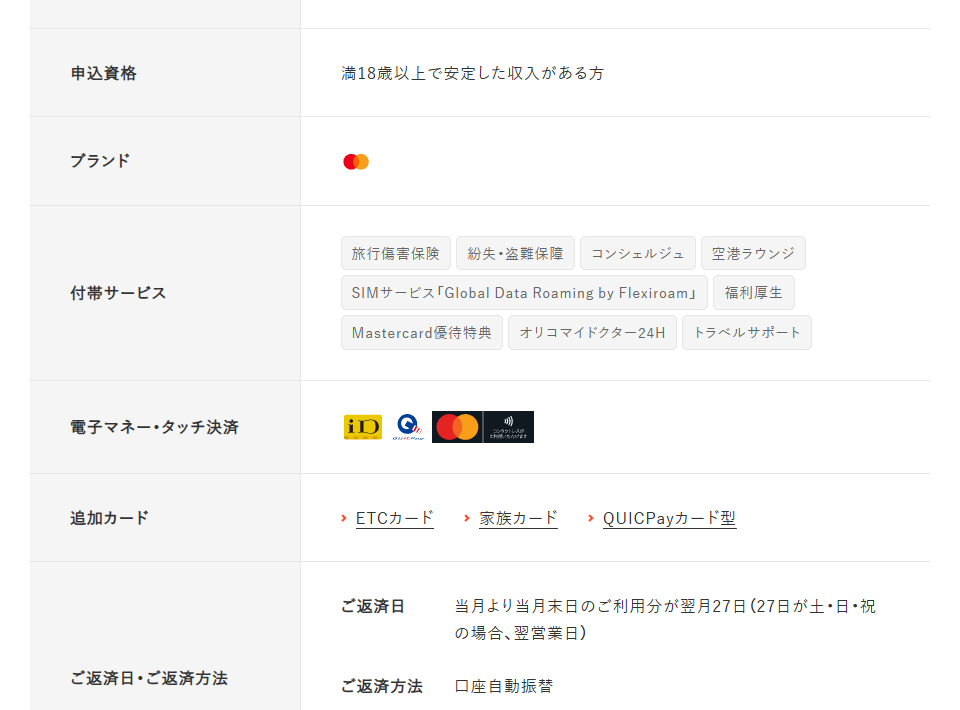
Task: Click the ご返済日 sub-label
Action: coord(373,607)
